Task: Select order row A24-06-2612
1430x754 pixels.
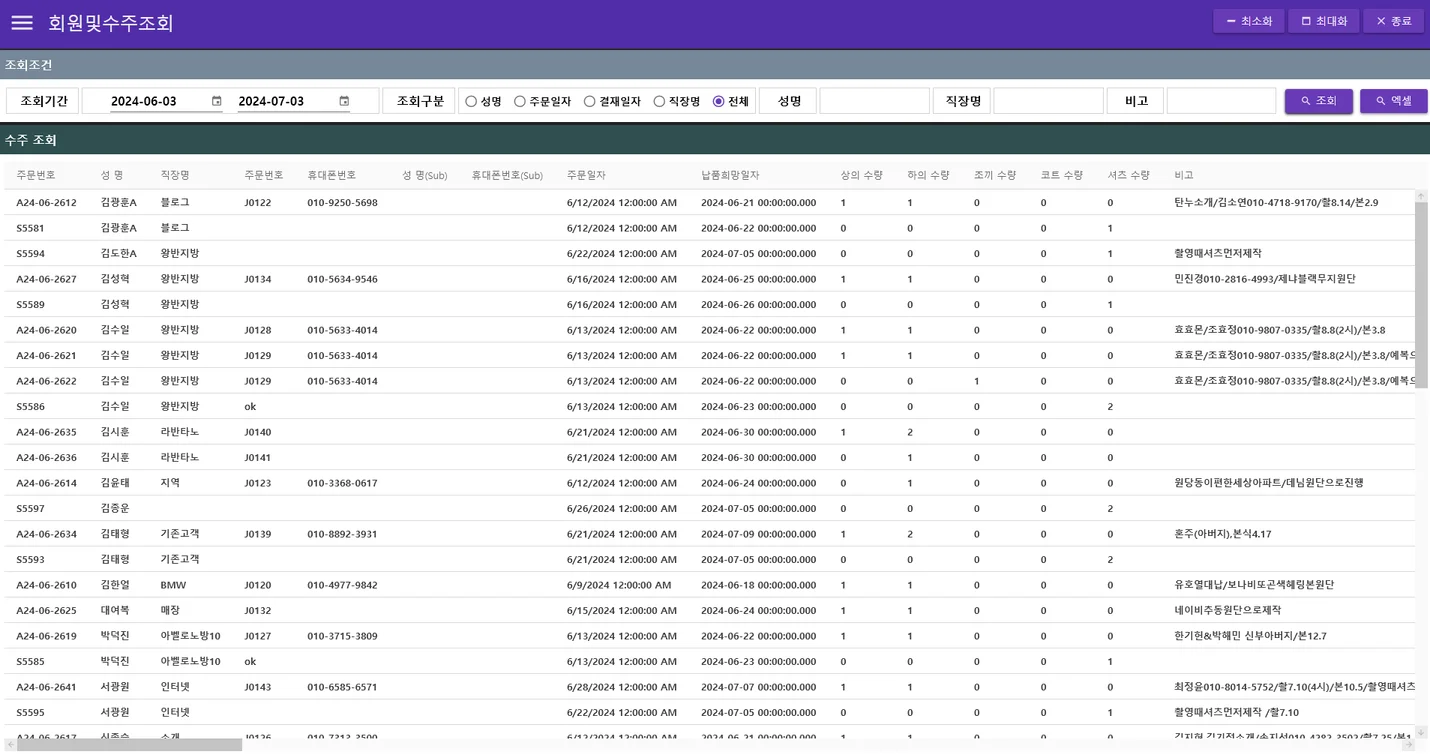Action: click(709, 202)
